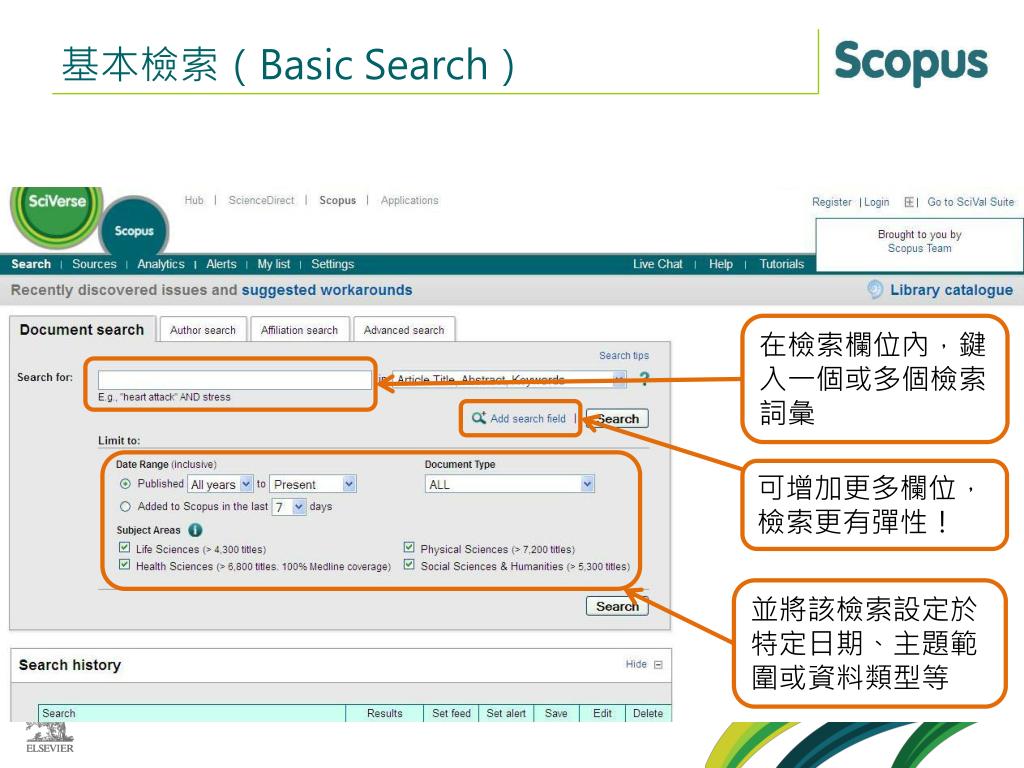This screenshot has height=768, width=1024.
Task: Toggle Social Sciences & Humanities checkbox
Action: [409, 564]
